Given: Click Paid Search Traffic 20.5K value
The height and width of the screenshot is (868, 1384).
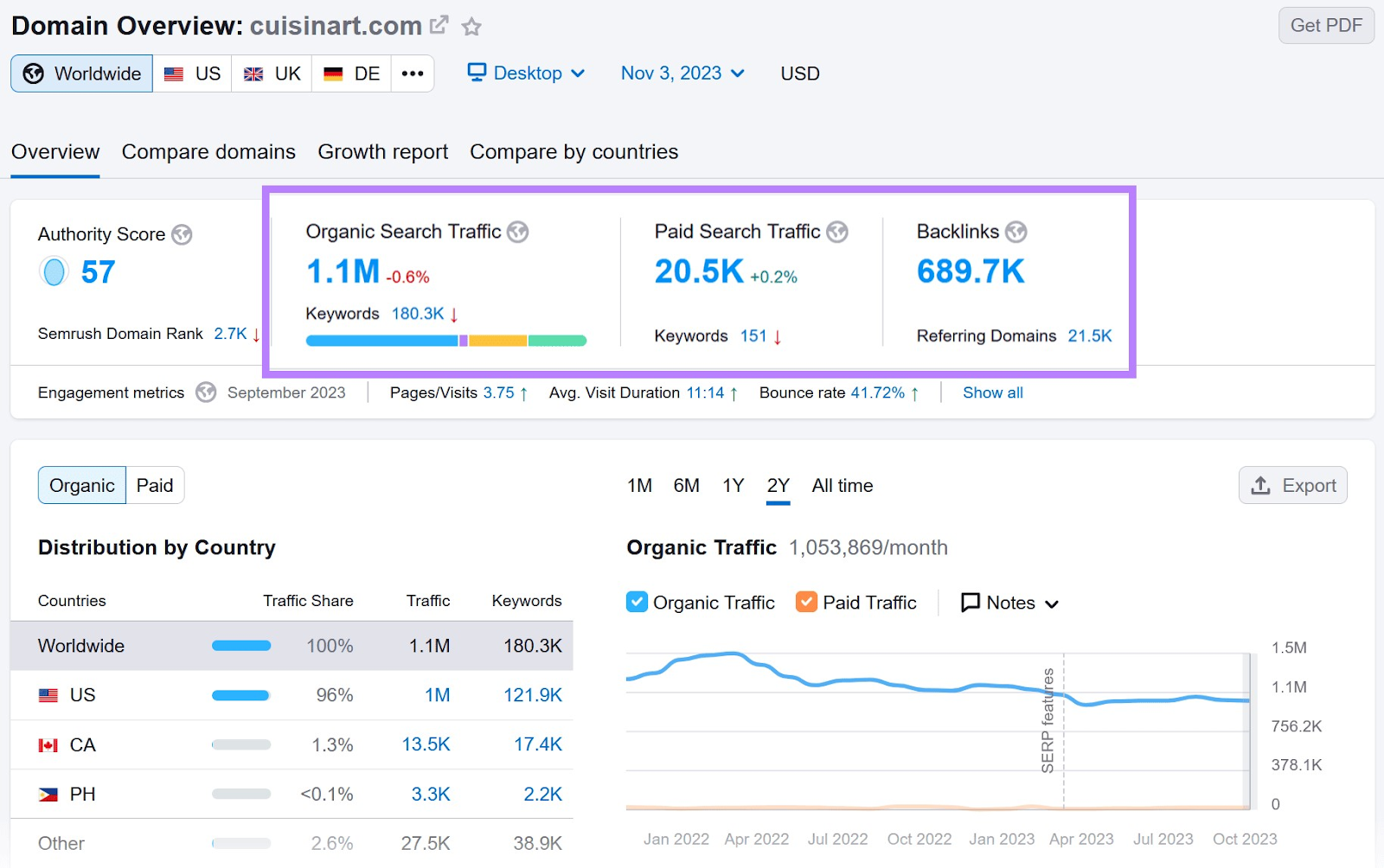Looking at the screenshot, I should click(699, 271).
